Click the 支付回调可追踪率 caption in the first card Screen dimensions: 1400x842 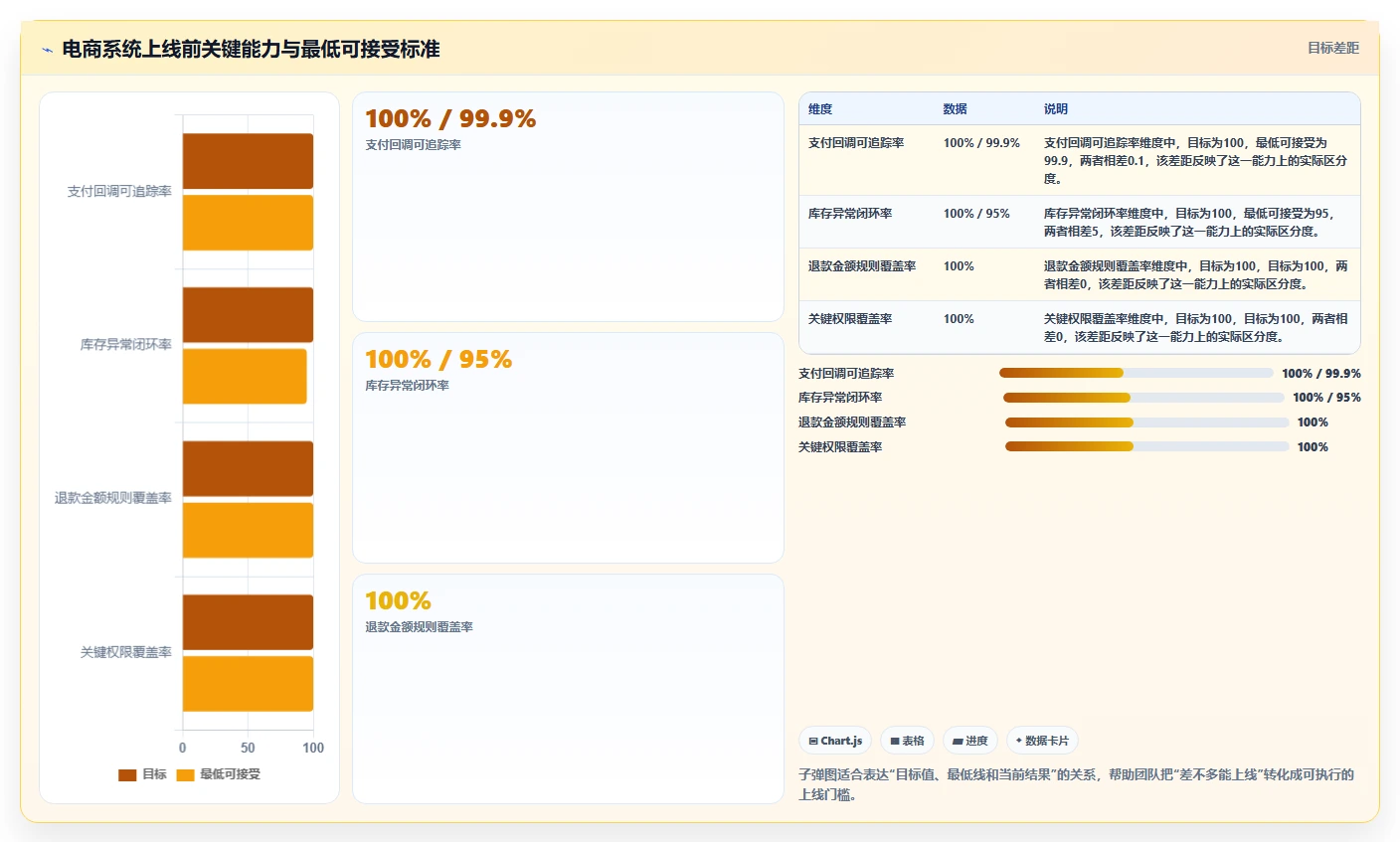tap(413, 145)
